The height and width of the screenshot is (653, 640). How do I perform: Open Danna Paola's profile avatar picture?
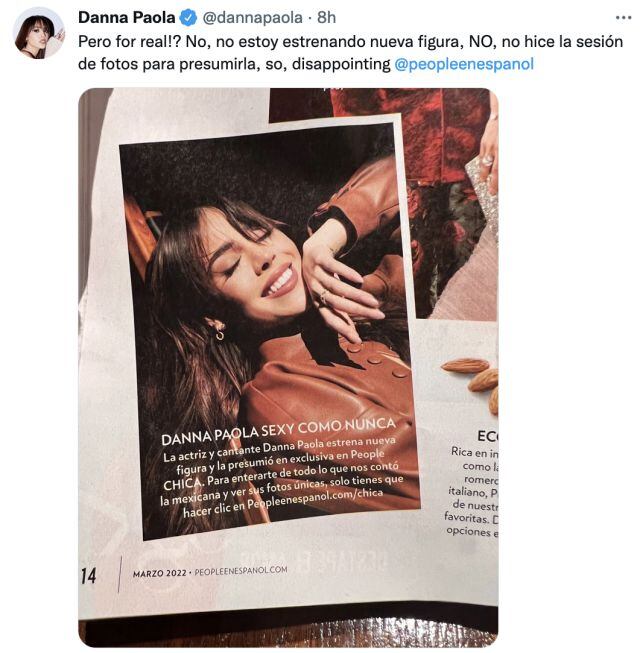[39, 32]
